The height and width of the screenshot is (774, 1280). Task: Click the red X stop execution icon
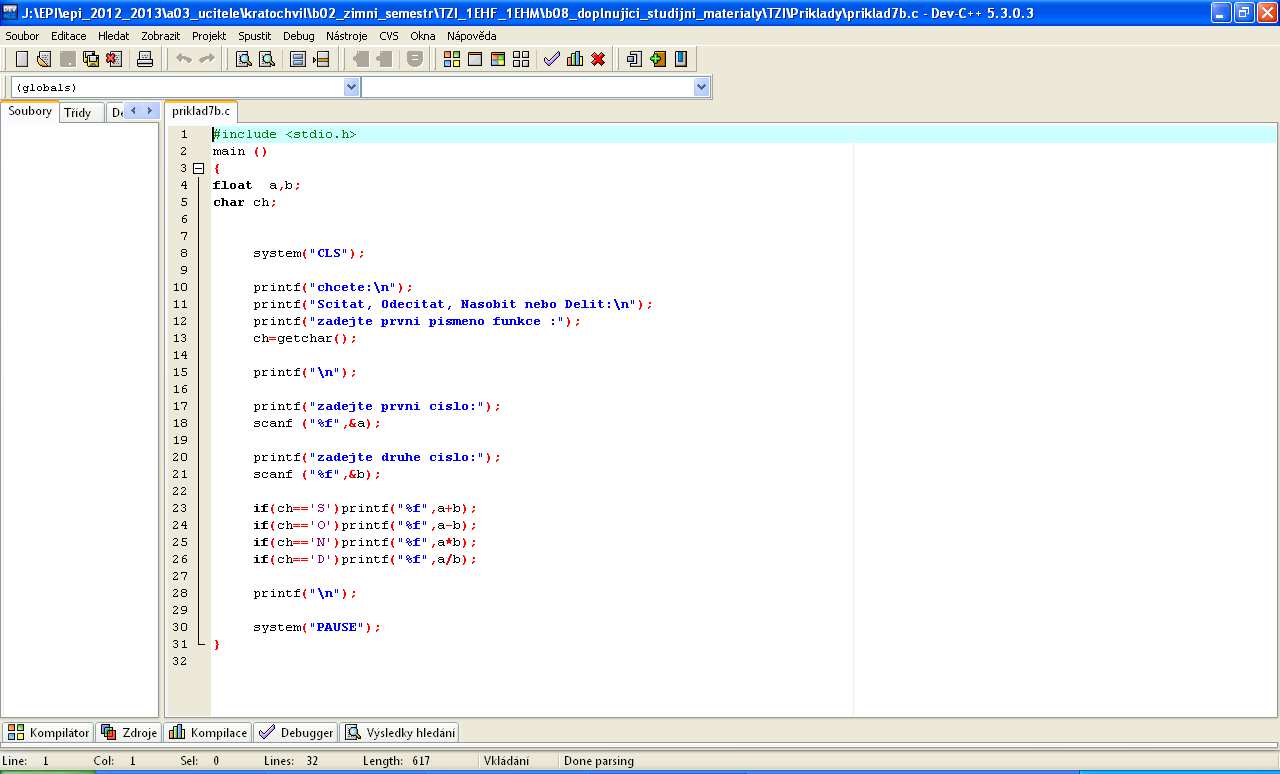point(598,59)
